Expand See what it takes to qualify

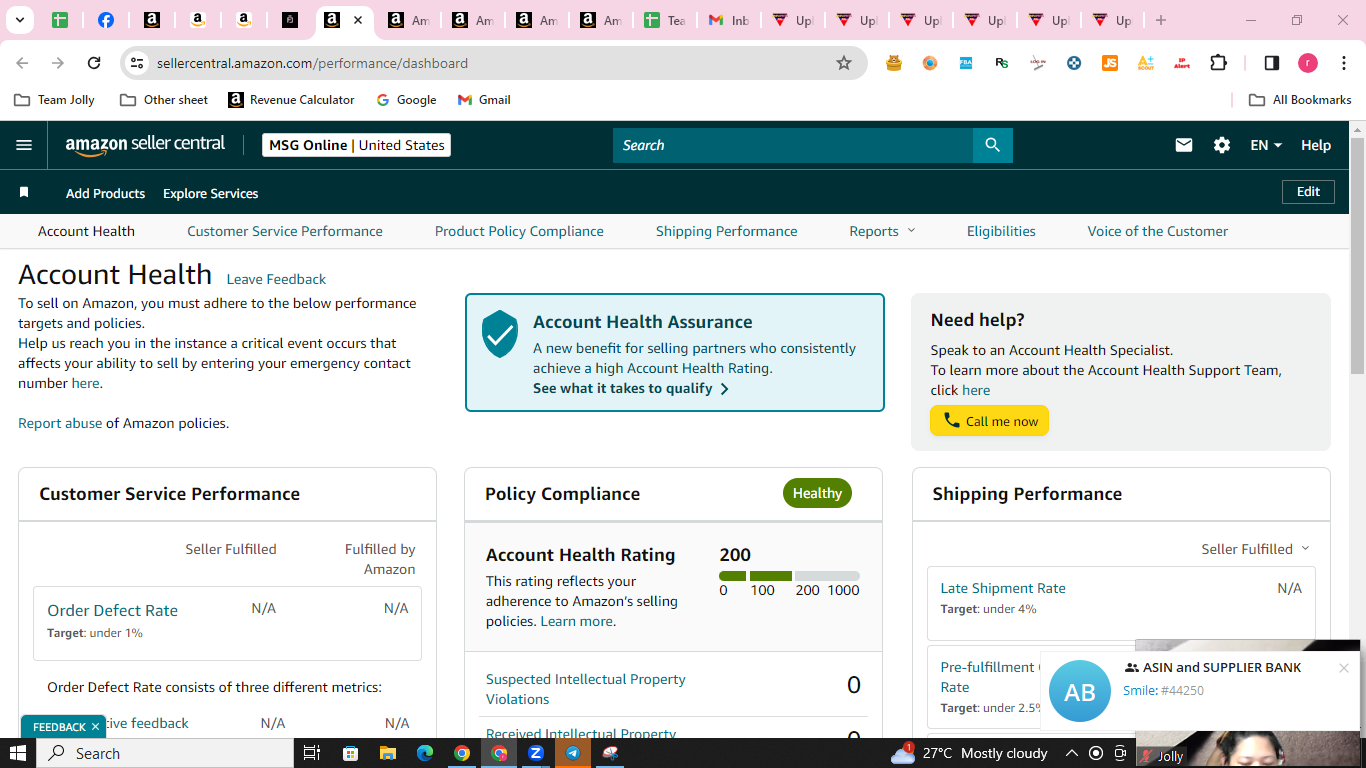click(631, 388)
